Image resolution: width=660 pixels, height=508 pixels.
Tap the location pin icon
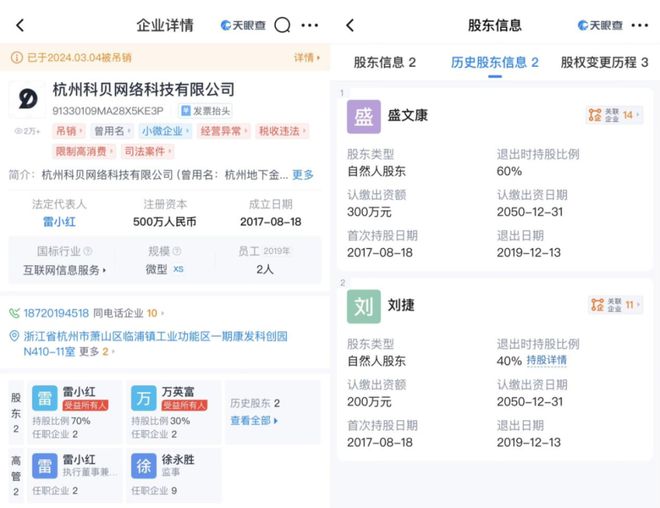tap(14, 336)
